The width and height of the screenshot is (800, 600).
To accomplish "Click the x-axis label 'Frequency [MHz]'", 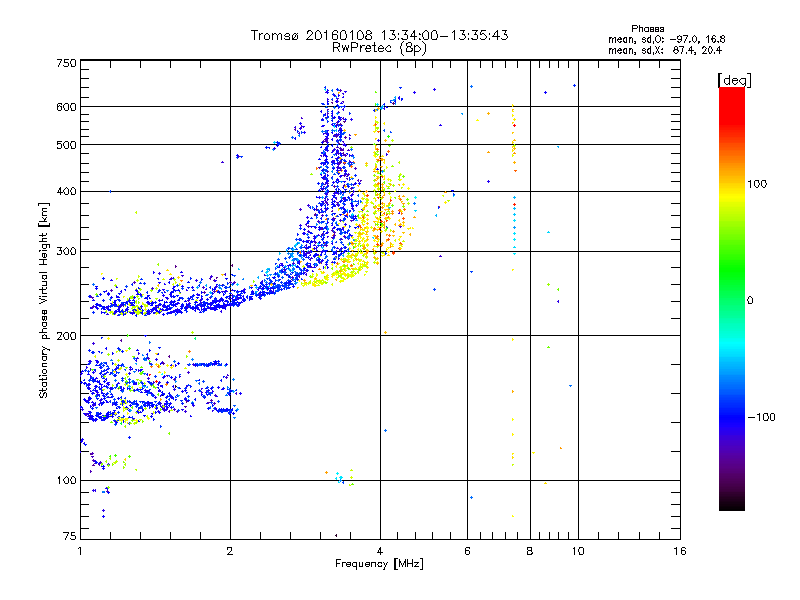I will coord(379,564).
